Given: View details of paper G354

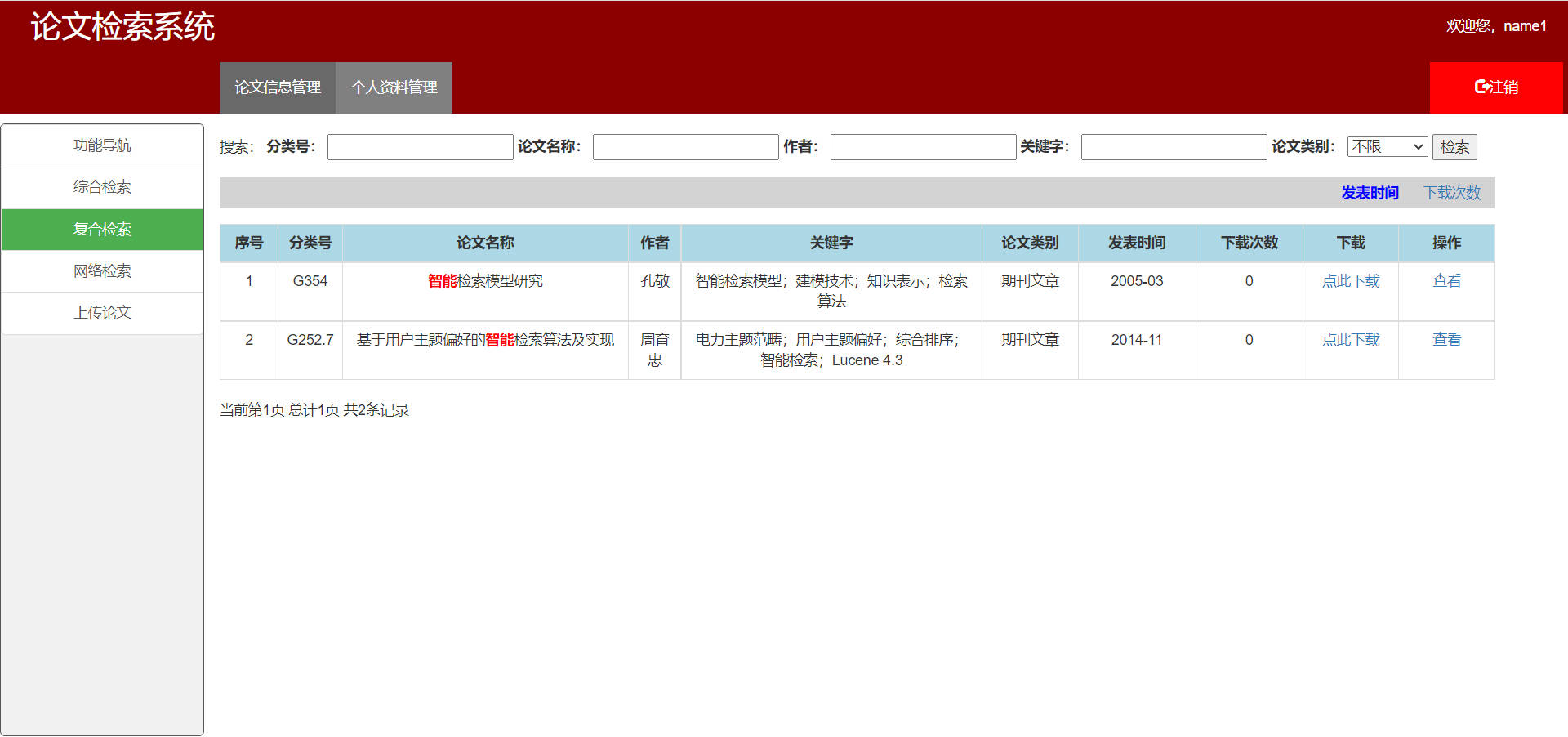Looking at the screenshot, I should point(1446,281).
